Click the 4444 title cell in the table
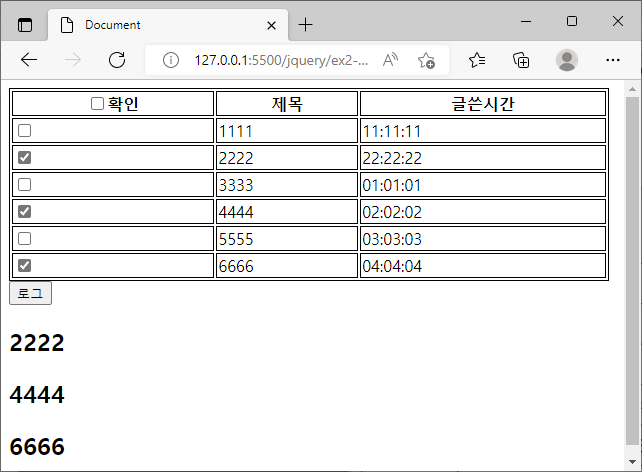The width and height of the screenshot is (642, 472). point(287,212)
